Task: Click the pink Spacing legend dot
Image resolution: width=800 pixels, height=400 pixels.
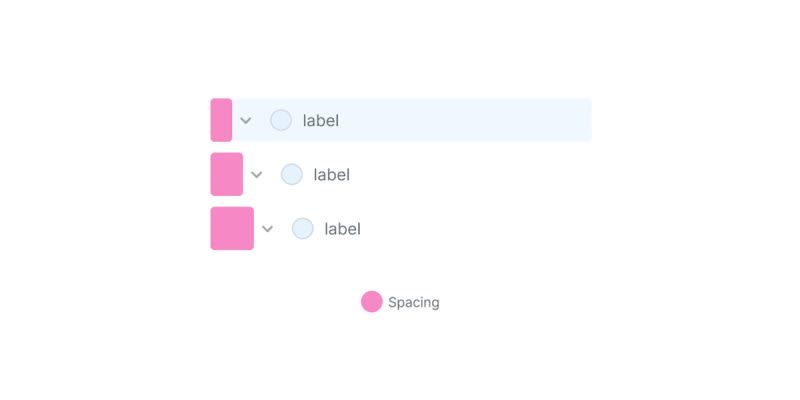Action: point(371,301)
